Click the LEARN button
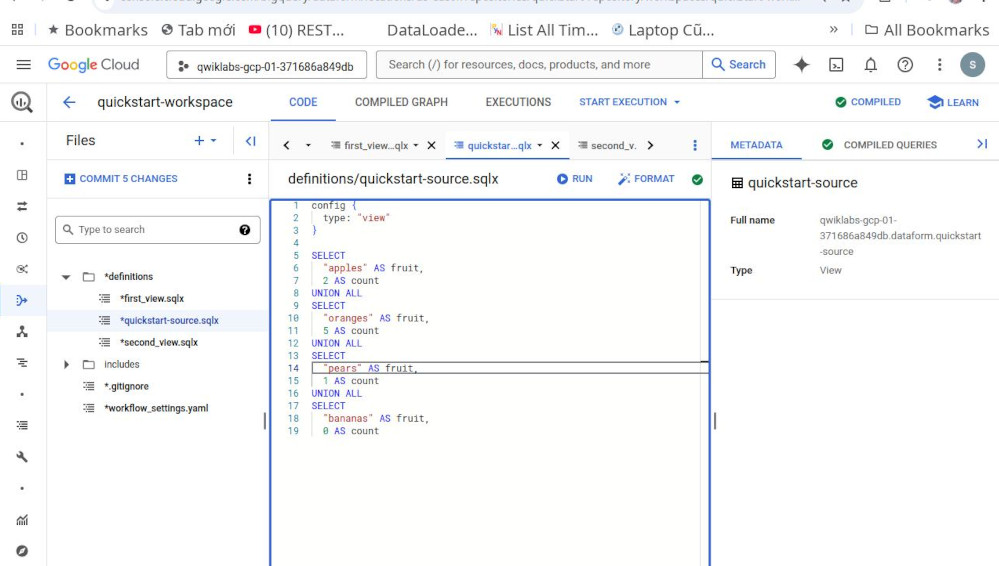 tap(953, 102)
